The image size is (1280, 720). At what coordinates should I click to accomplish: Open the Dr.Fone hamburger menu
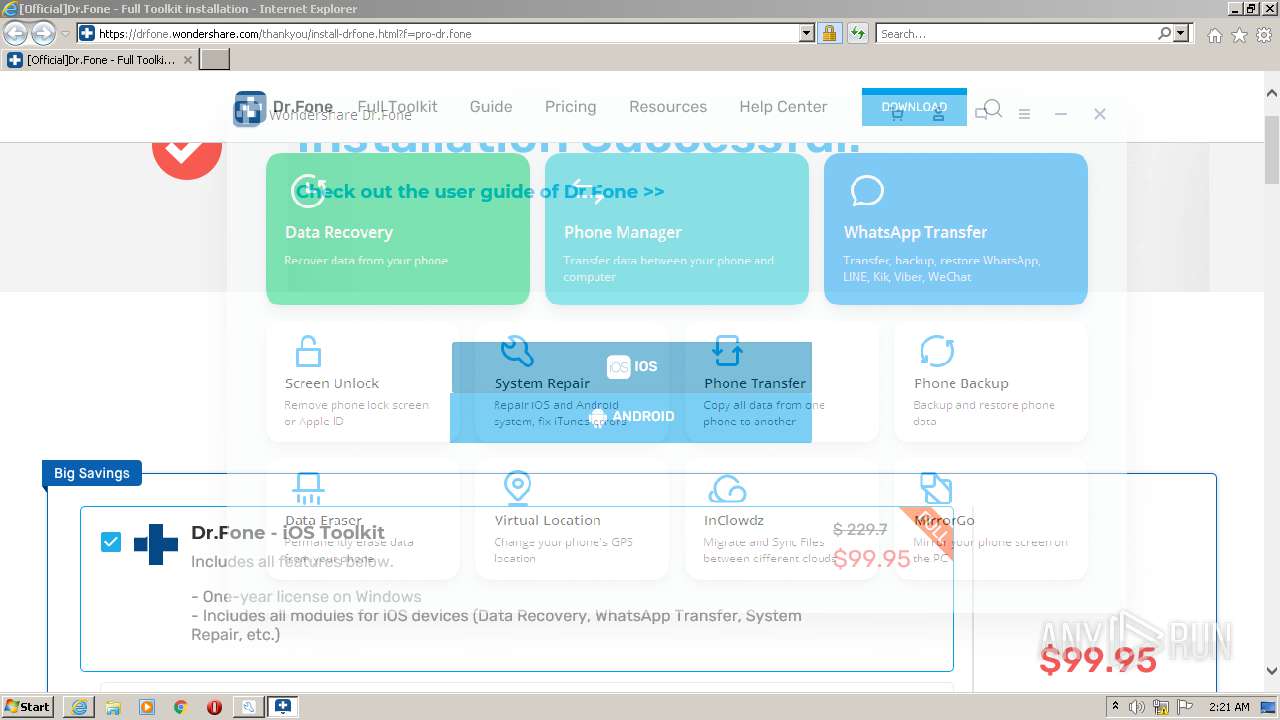pyautogui.click(x=1024, y=114)
